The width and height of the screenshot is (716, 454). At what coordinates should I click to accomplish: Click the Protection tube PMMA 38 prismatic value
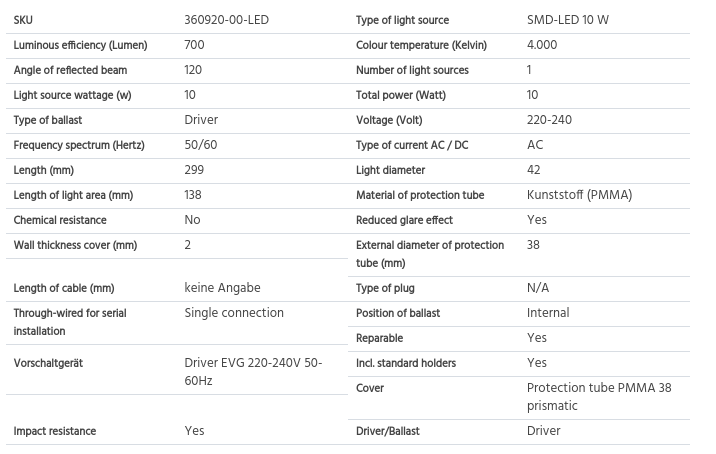click(599, 397)
